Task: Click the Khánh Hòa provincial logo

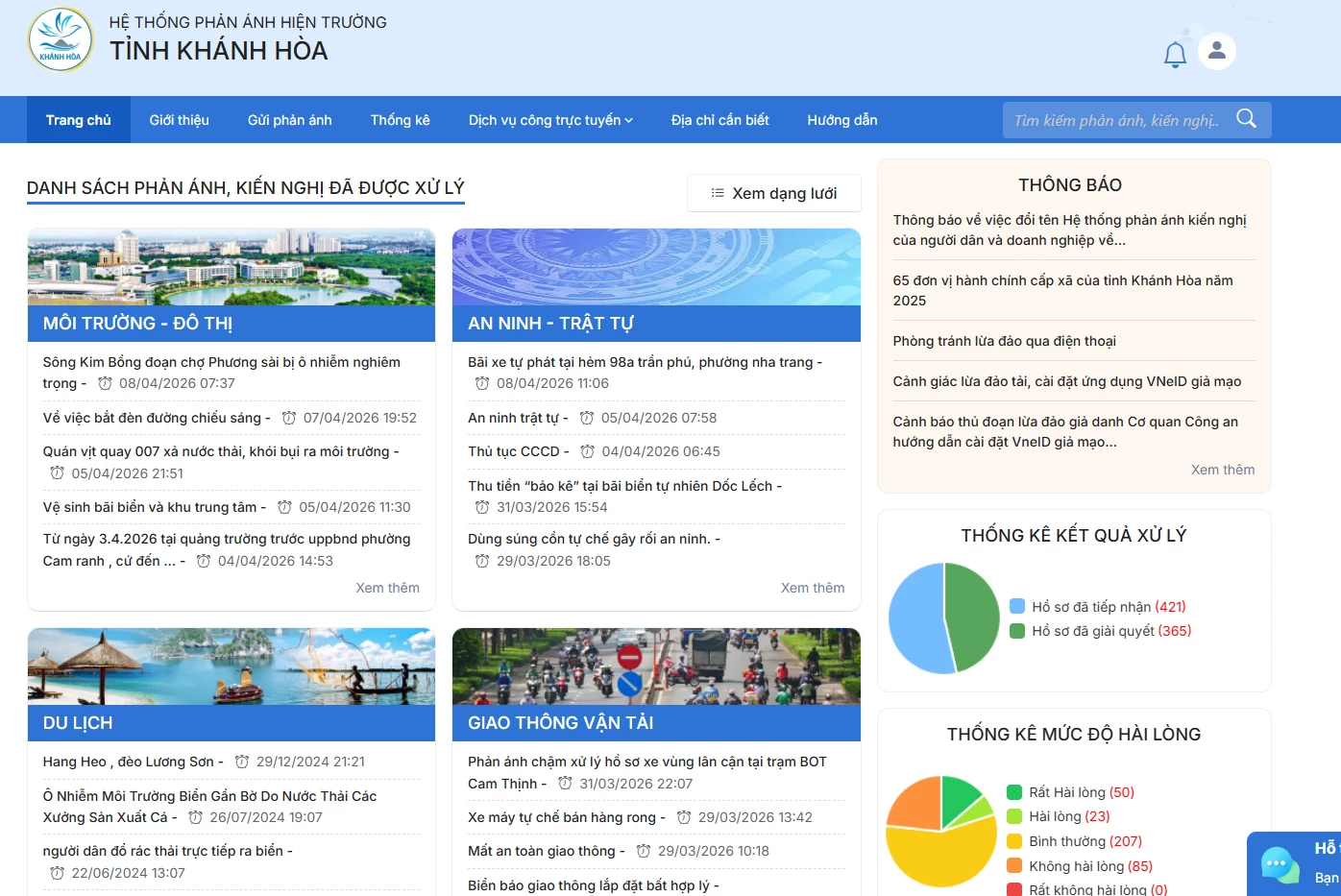Action: point(58,38)
